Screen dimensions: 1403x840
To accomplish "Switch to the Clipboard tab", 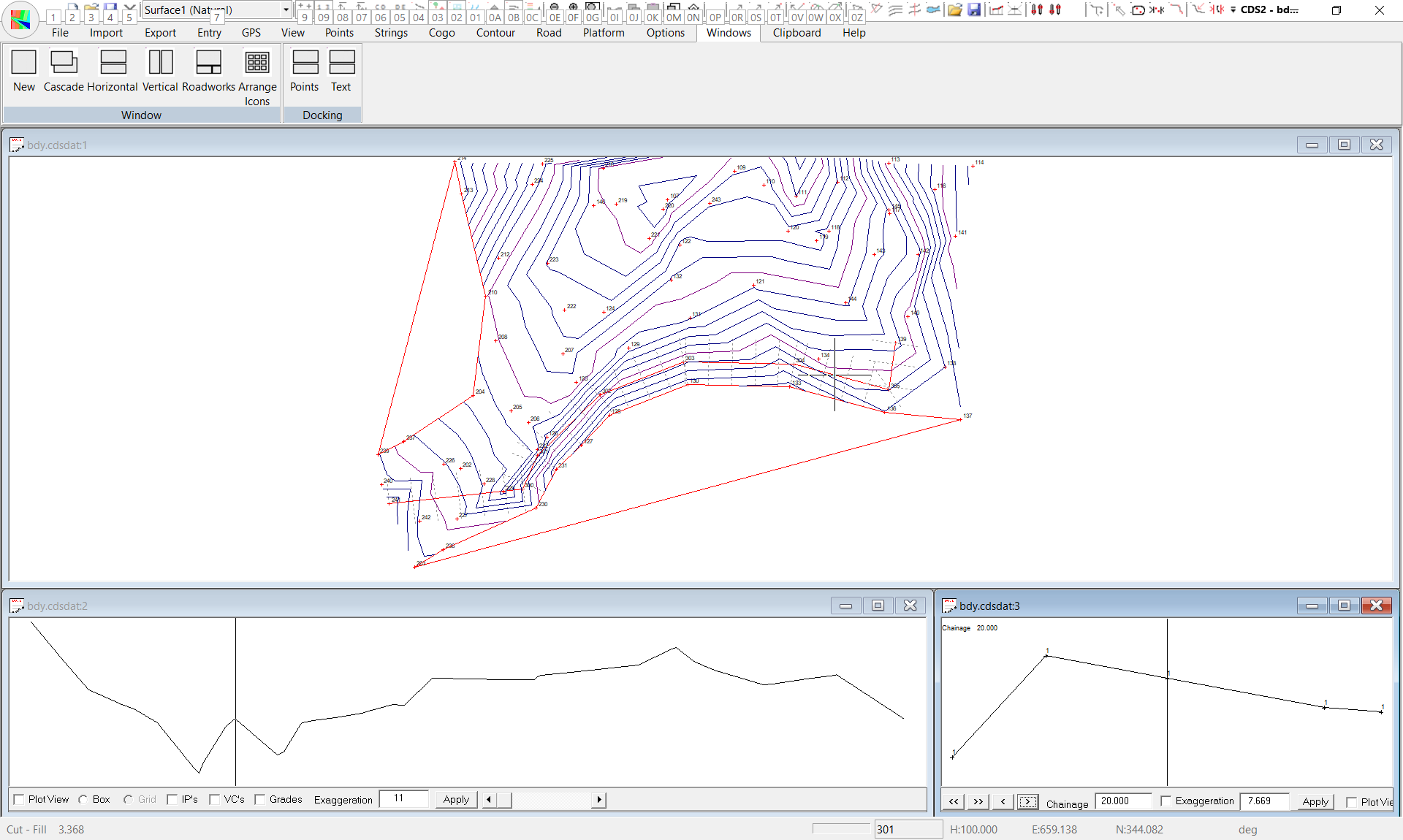I will (x=796, y=33).
